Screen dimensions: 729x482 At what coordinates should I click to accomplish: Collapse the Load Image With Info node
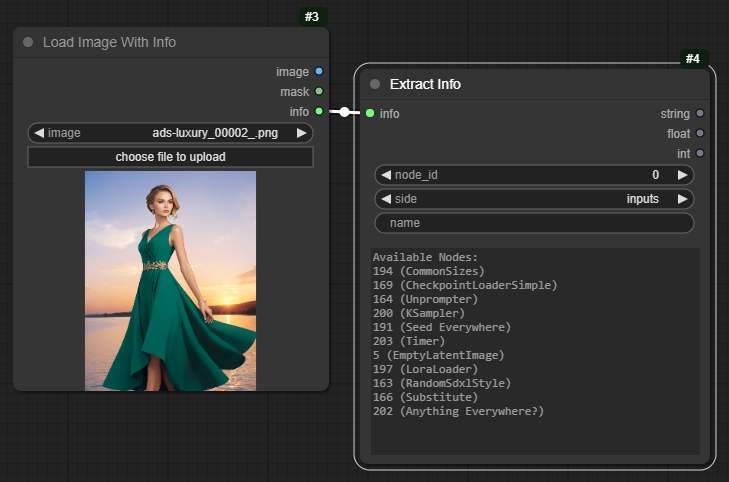[x=28, y=42]
